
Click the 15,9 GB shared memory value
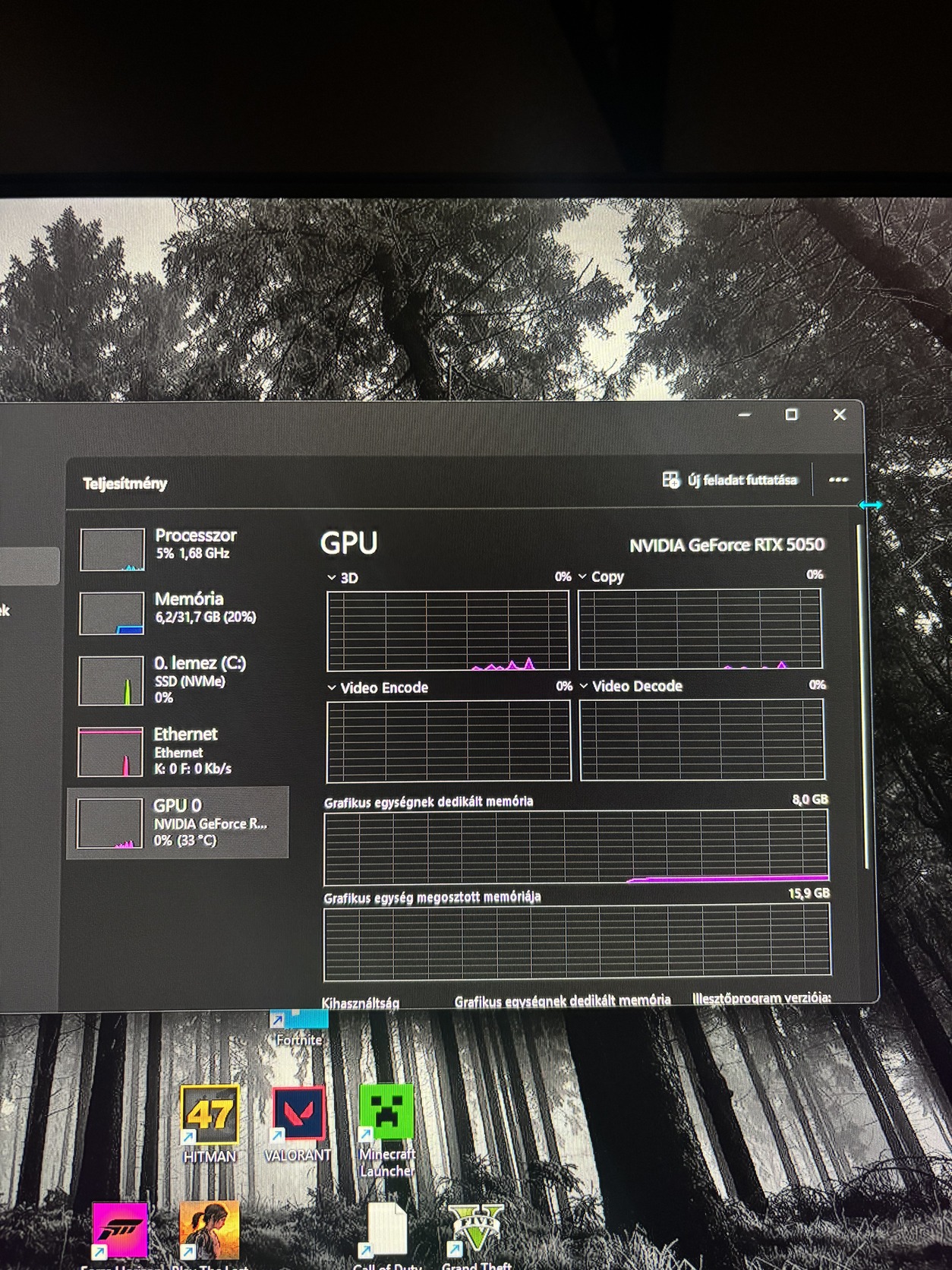point(809,893)
